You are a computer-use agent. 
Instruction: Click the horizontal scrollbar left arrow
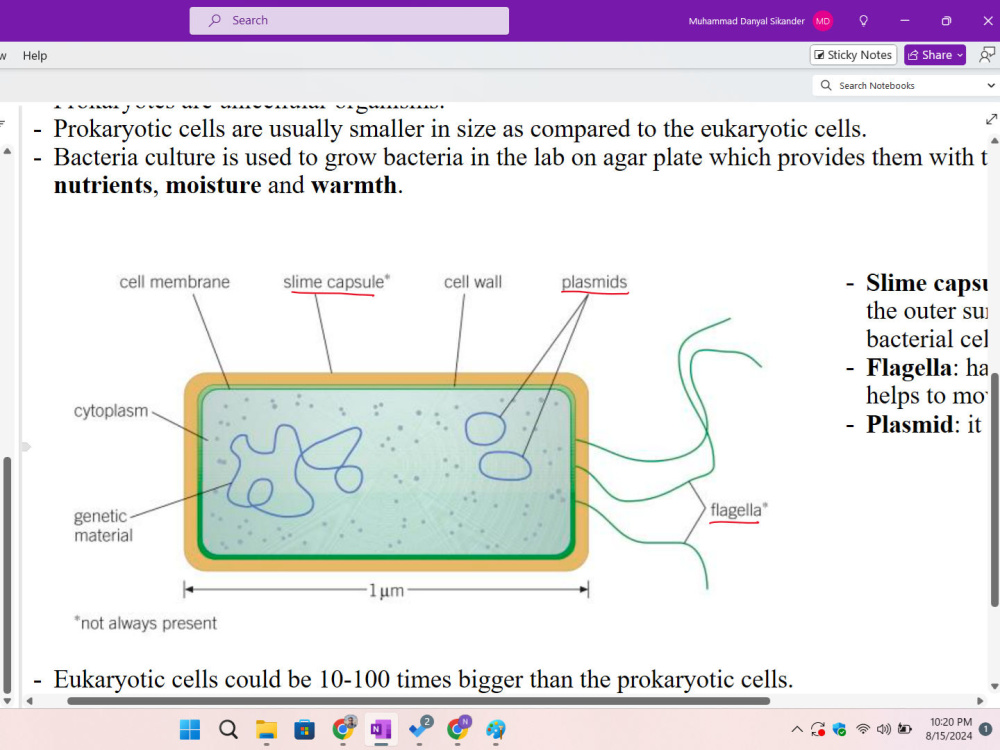[29, 701]
